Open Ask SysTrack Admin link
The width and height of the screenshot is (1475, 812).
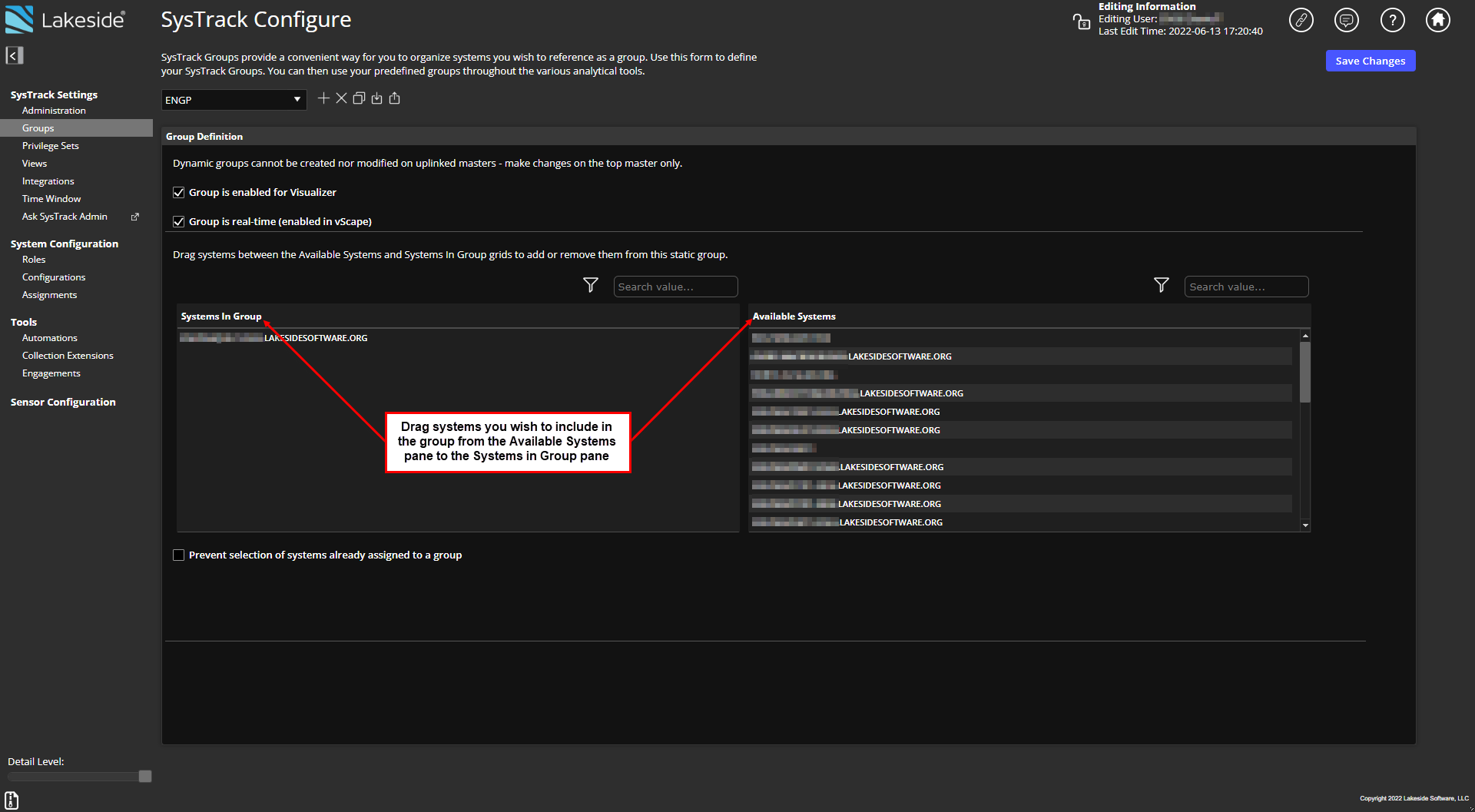(x=65, y=217)
